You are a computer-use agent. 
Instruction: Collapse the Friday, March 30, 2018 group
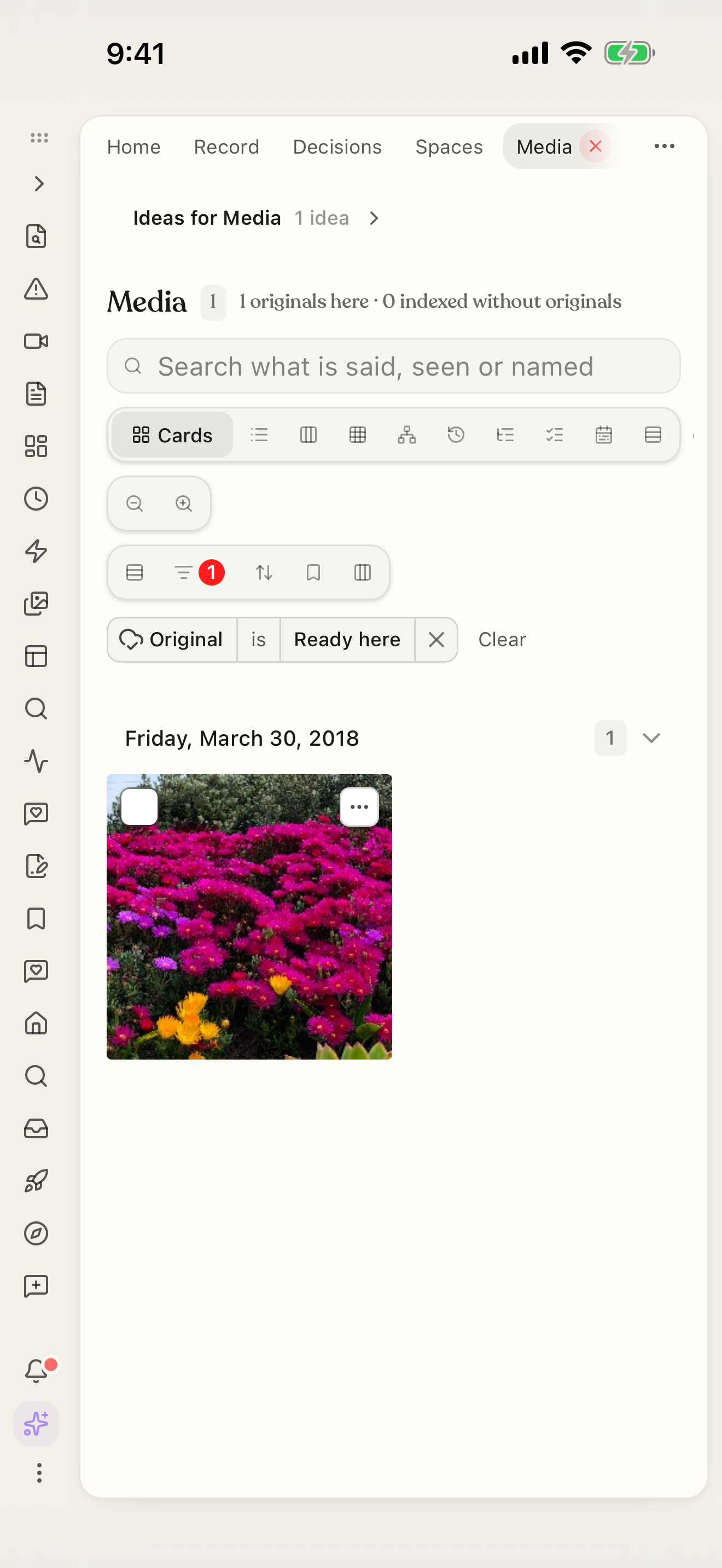[x=651, y=738]
